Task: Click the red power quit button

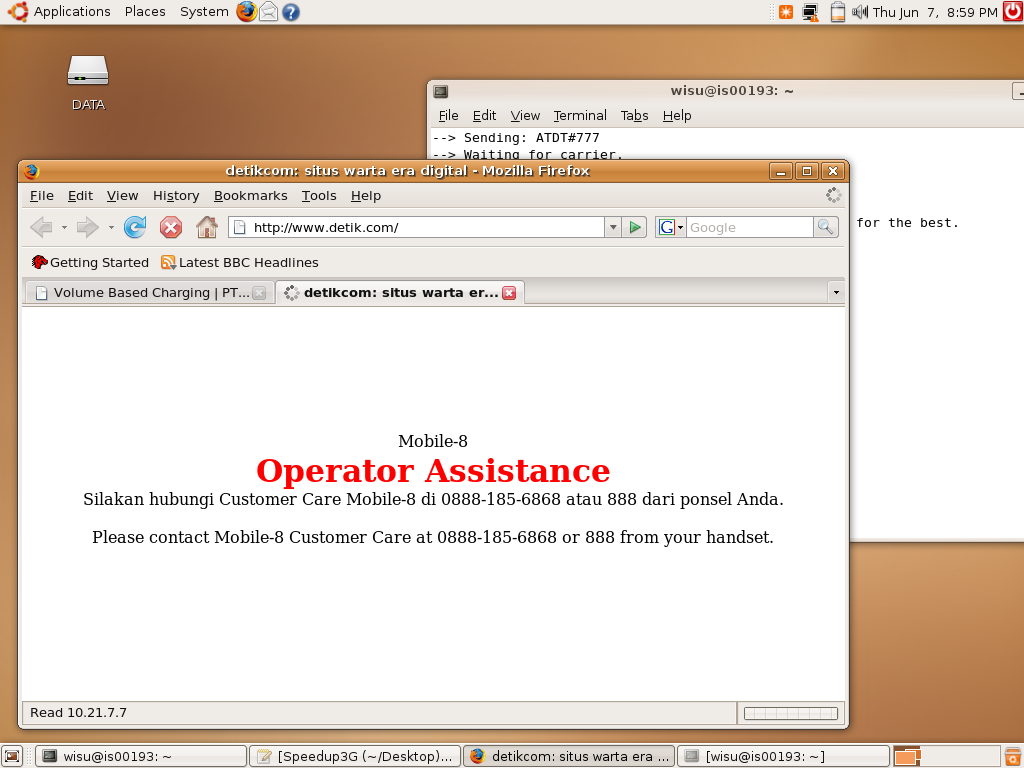Action: (x=1013, y=11)
